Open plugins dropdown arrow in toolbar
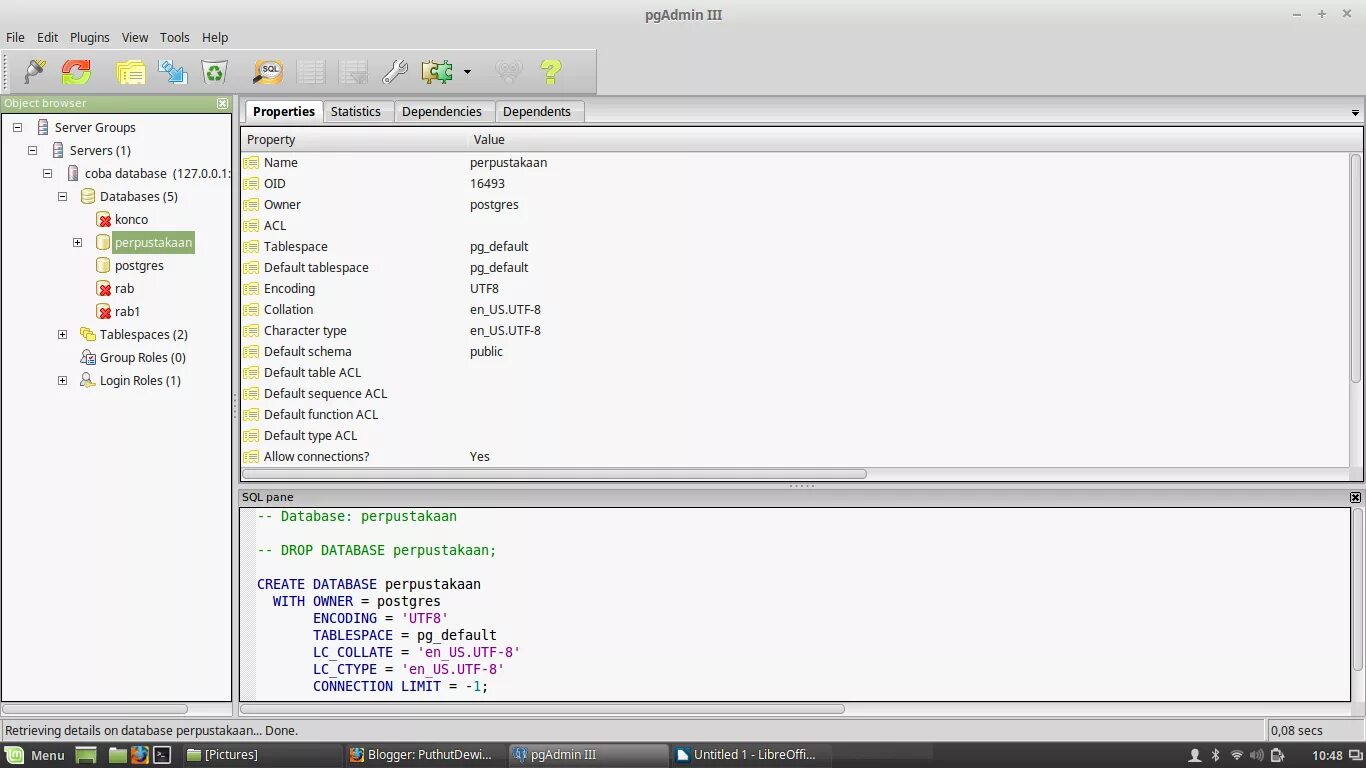 467,72
